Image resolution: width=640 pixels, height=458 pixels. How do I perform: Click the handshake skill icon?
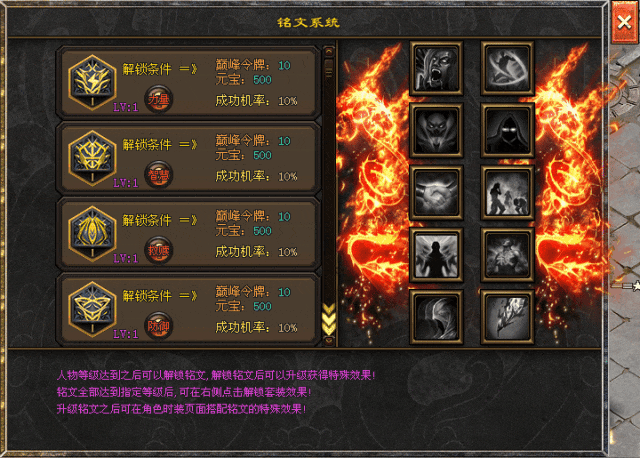pos(436,193)
